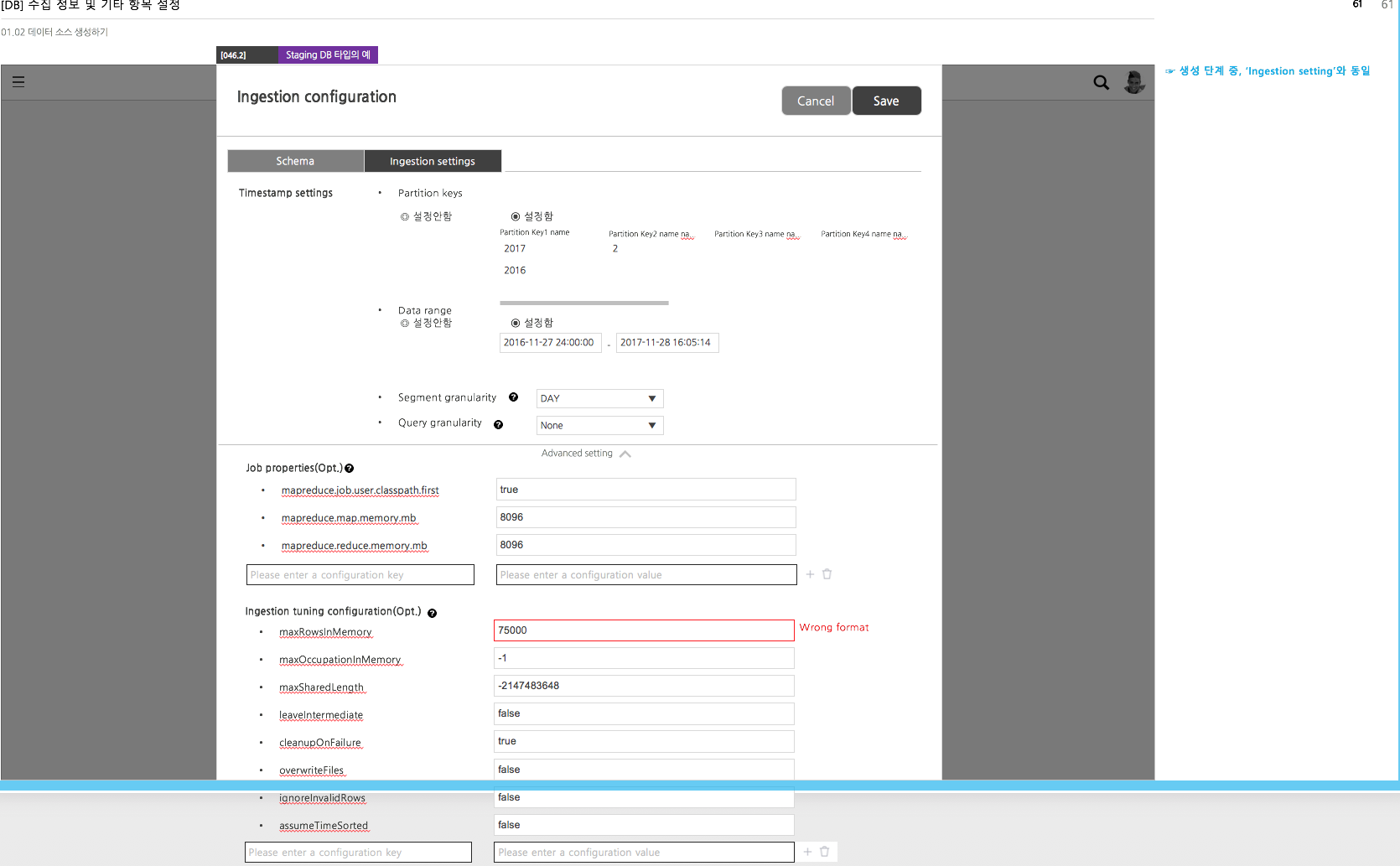Click the Save button
The height and width of the screenshot is (866, 1400).
[x=886, y=101]
